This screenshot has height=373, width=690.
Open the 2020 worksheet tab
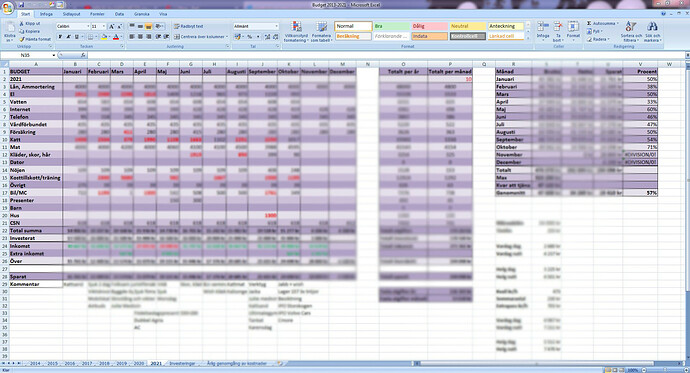[x=139, y=364]
